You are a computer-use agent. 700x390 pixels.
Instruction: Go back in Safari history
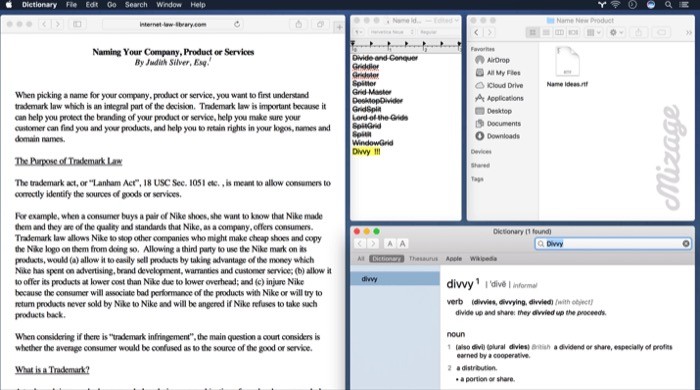[x=44, y=24]
